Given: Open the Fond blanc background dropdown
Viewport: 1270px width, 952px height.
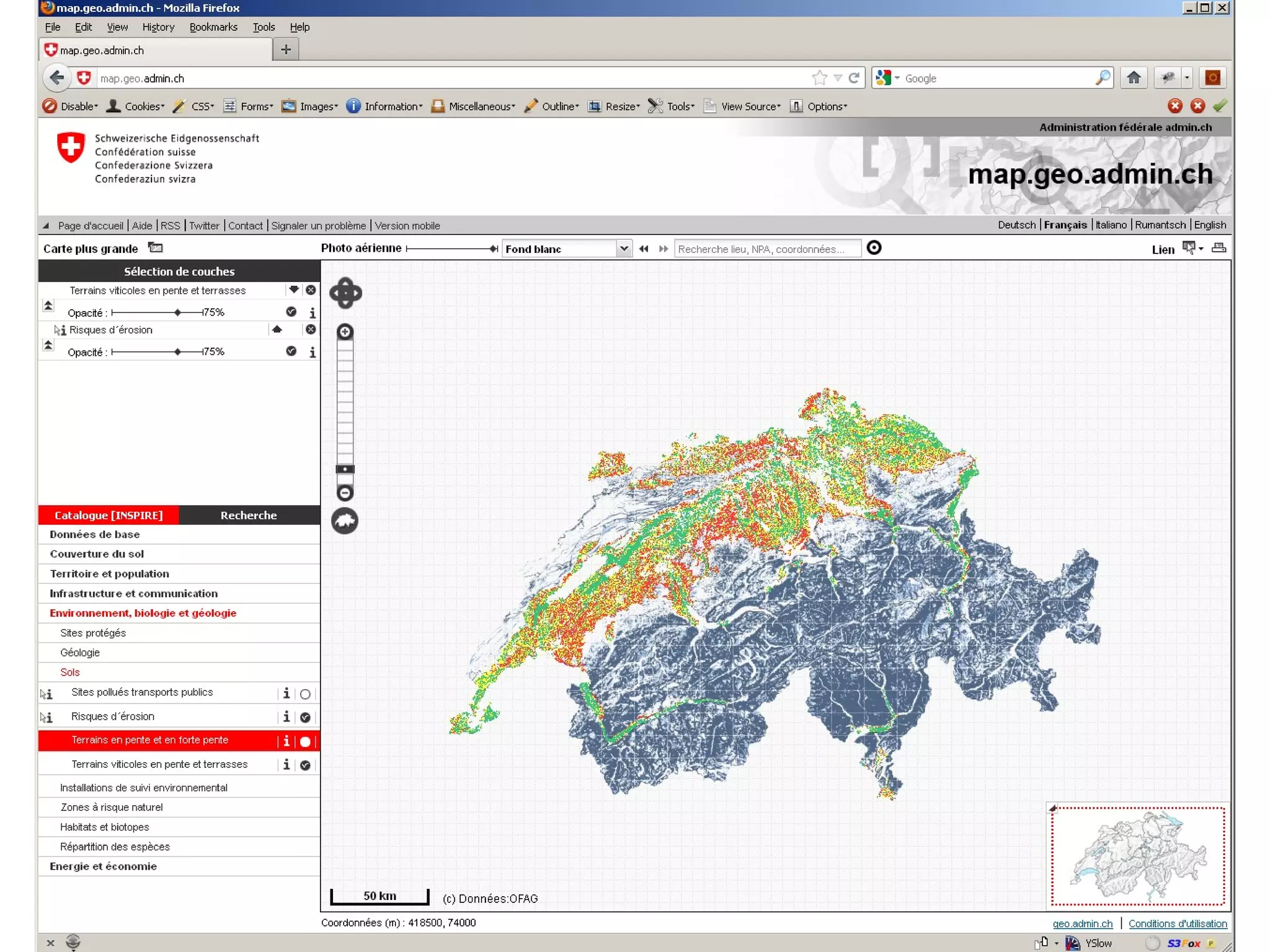Looking at the screenshot, I should click(x=624, y=249).
